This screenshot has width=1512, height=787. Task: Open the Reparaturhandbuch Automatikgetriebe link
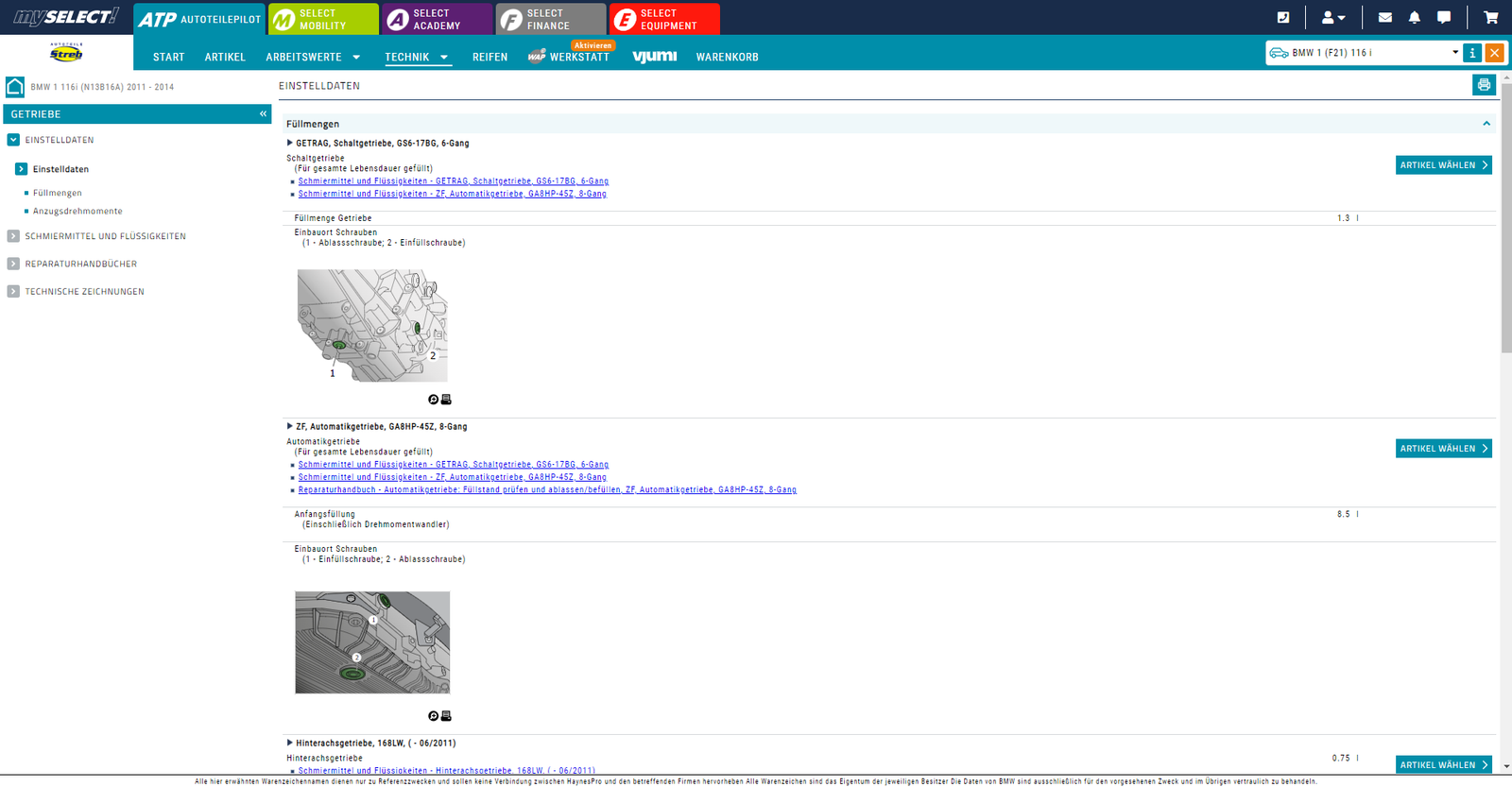click(x=547, y=489)
